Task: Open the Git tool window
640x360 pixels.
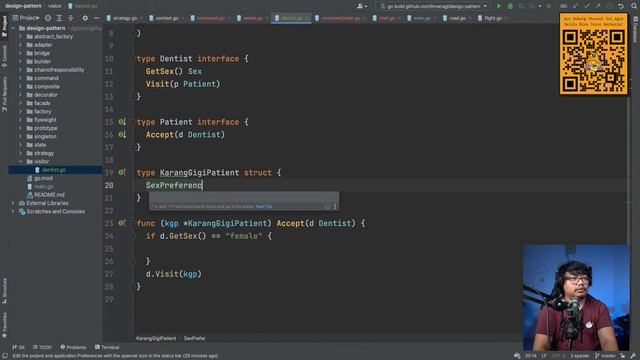Action: point(18,347)
